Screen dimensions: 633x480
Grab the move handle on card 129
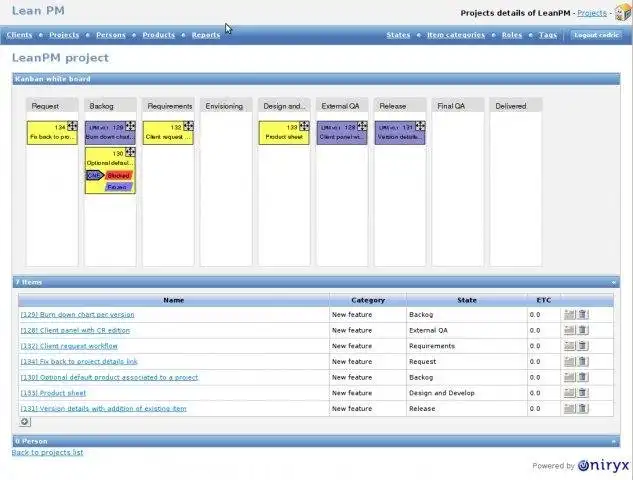(x=130, y=126)
